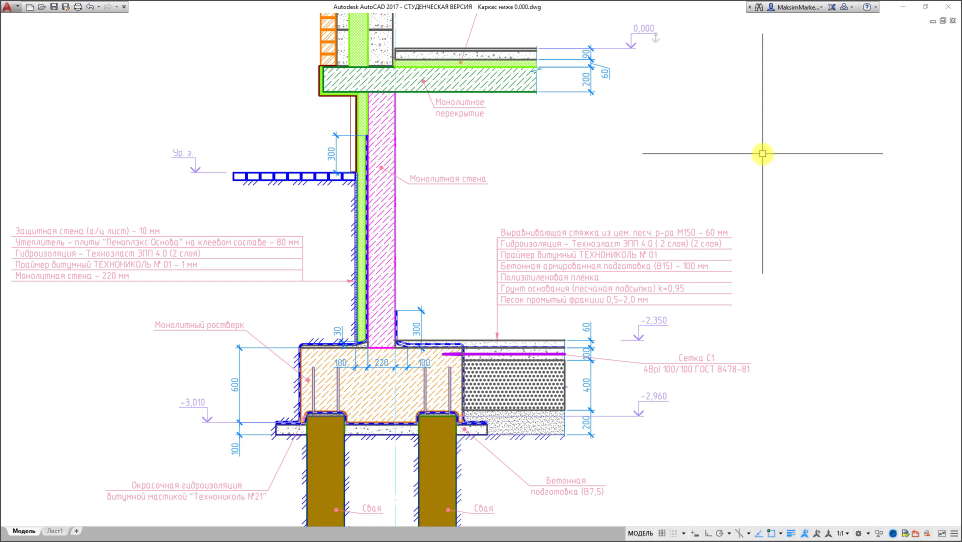Click the annotation monitor icon
This screenshot has width=962, height=542.
click(879, 533)
